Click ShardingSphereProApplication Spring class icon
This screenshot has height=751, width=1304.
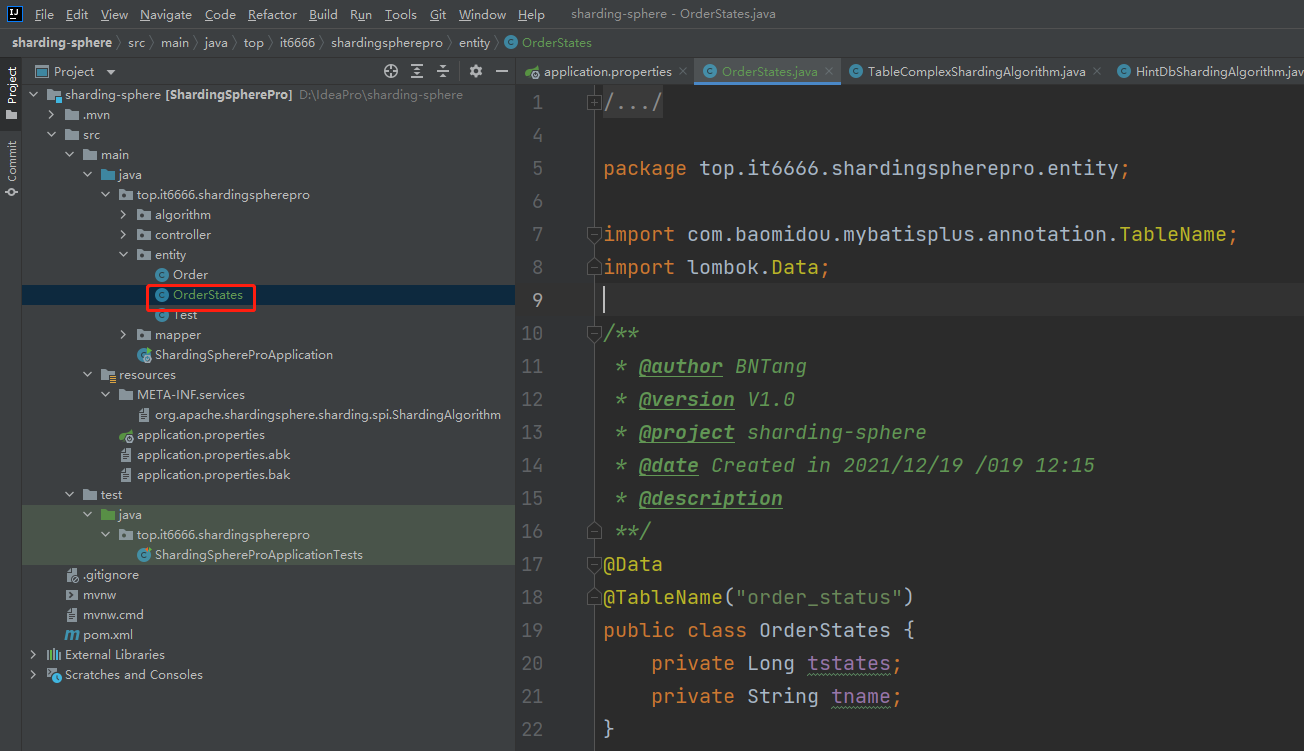point(144,355)
